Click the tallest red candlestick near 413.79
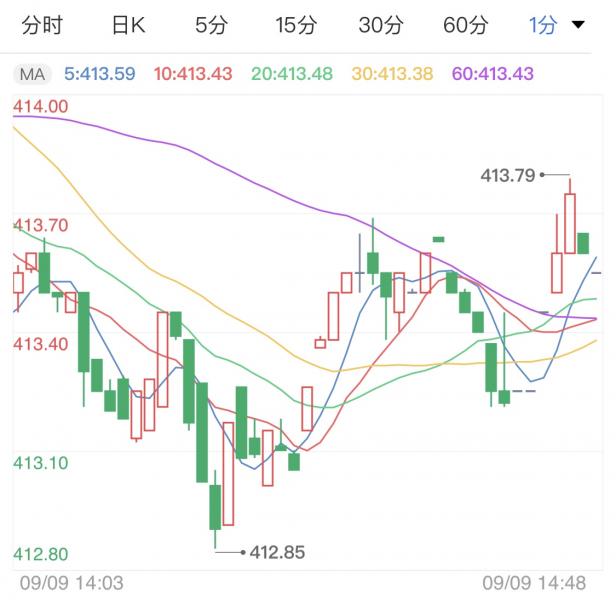The width and height of the screenshot is (616, 600). pos(570,223)
